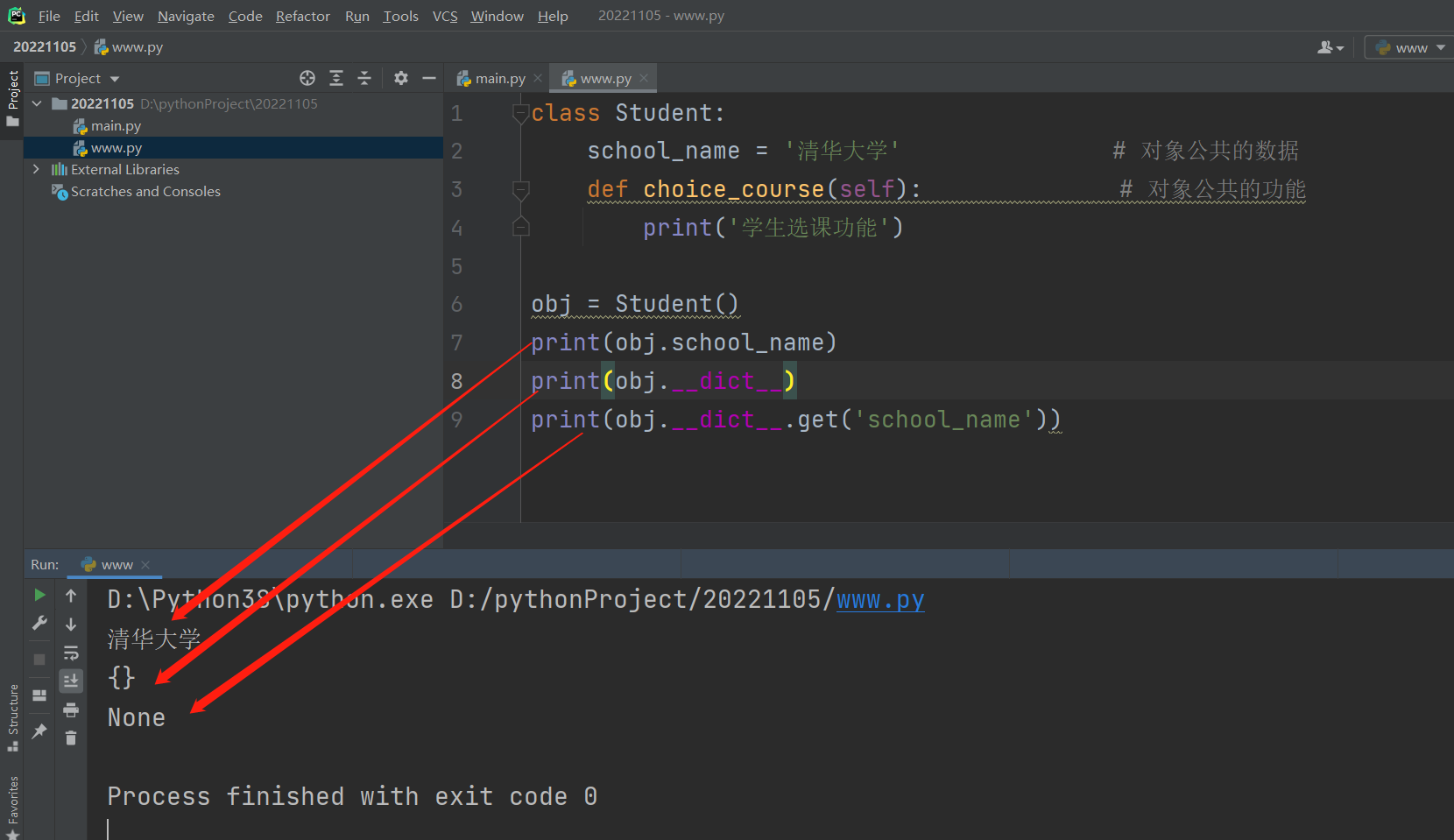Screen dimensions: 1454x840
Task: Open the Help menu
Action: point(553,16)
